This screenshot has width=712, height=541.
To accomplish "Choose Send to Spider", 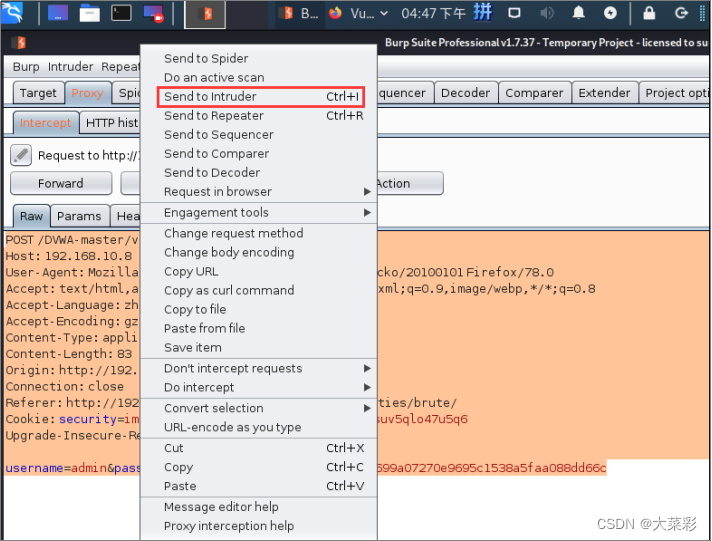I will point(259,59).
